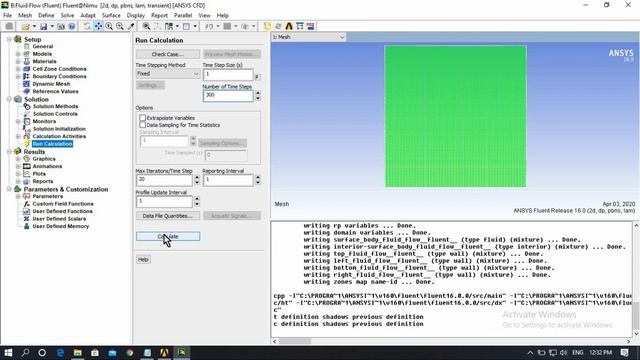Viewport: 640px width, 360px height.
Task: Expand the Cell Zone Conditions node
Action: 18,69
